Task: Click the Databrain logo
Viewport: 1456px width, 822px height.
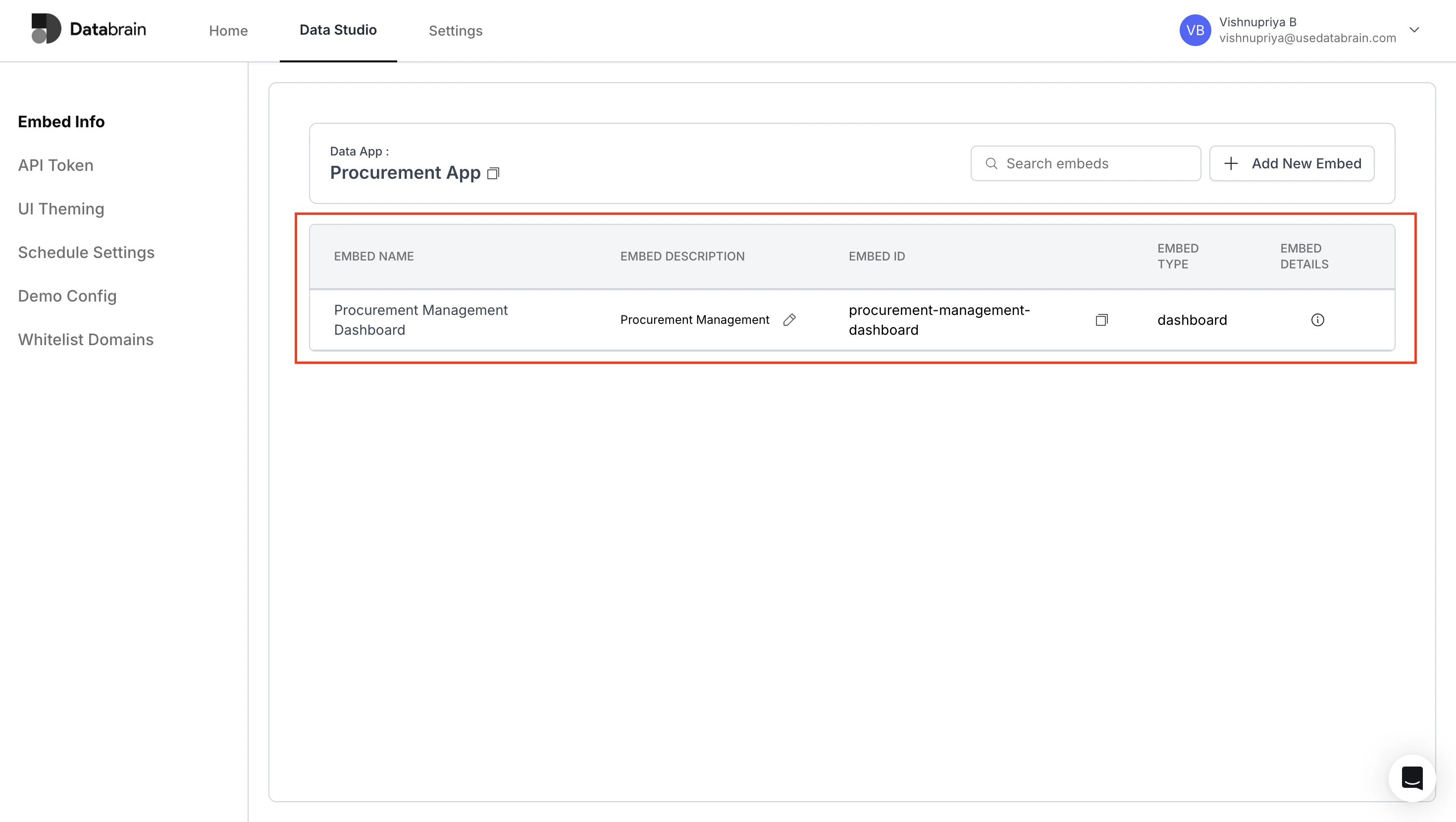Action: pos(89,28)
